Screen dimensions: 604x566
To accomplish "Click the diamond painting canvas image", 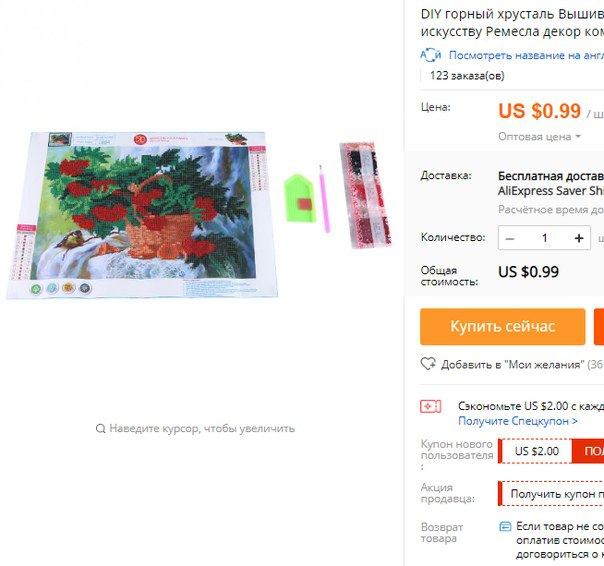I will tap(142, 215).
